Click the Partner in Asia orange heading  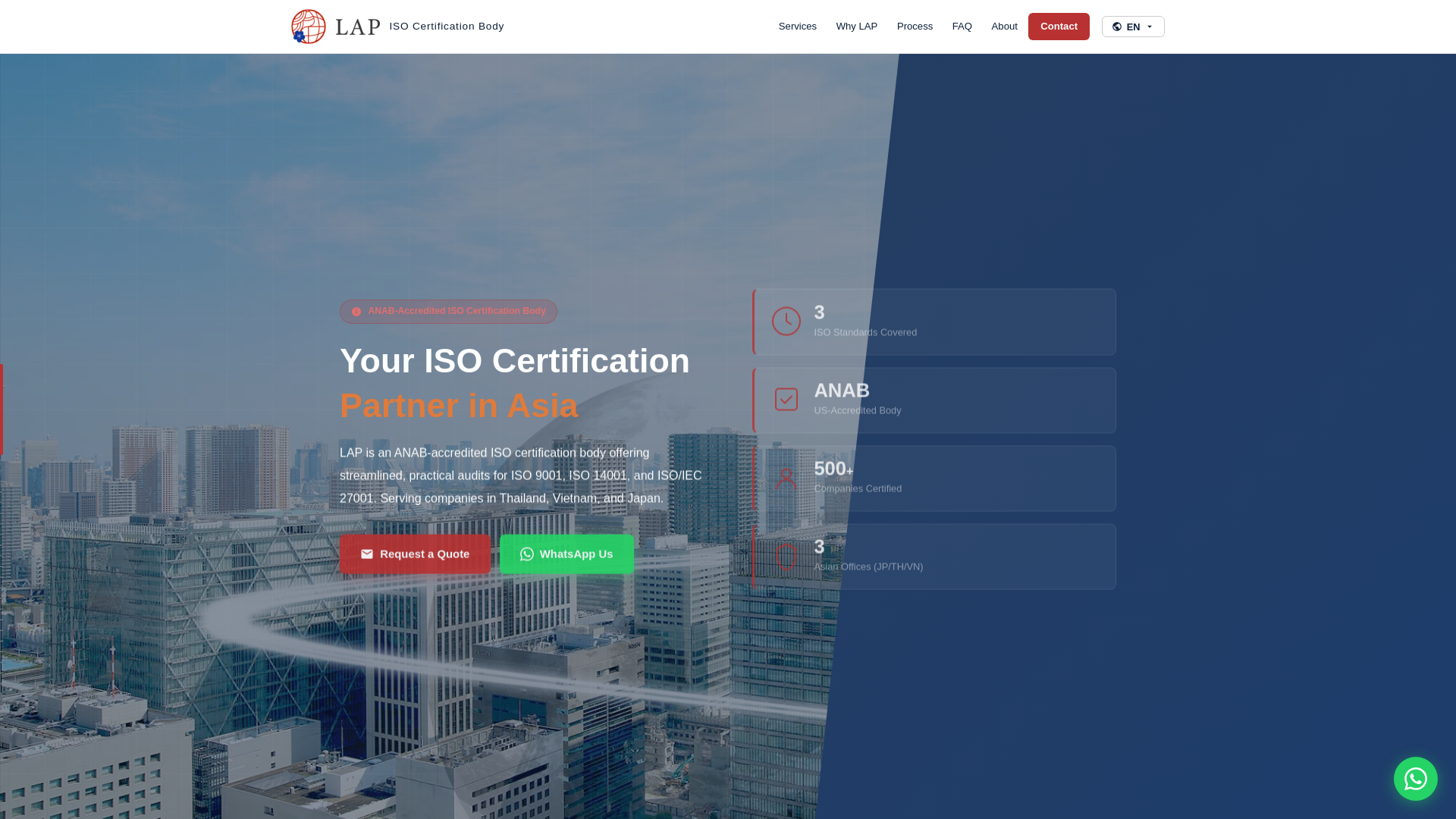459,406
